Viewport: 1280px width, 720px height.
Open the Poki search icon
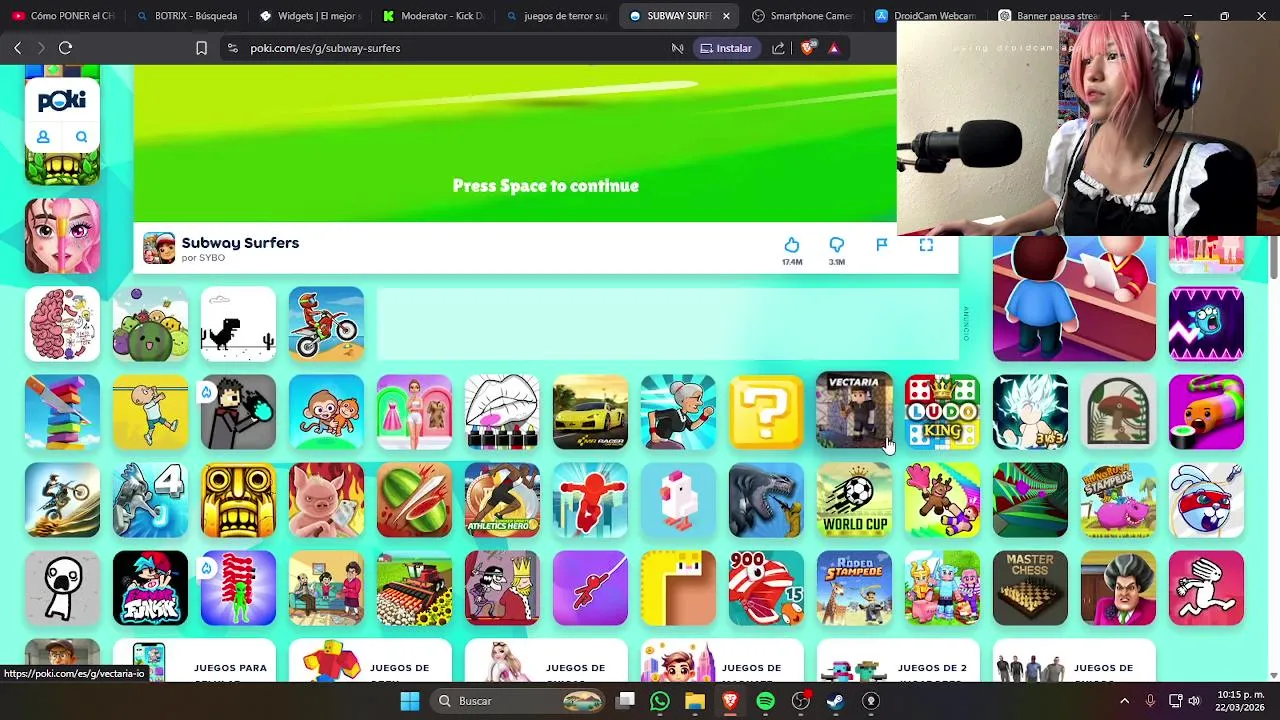[81, 137]
